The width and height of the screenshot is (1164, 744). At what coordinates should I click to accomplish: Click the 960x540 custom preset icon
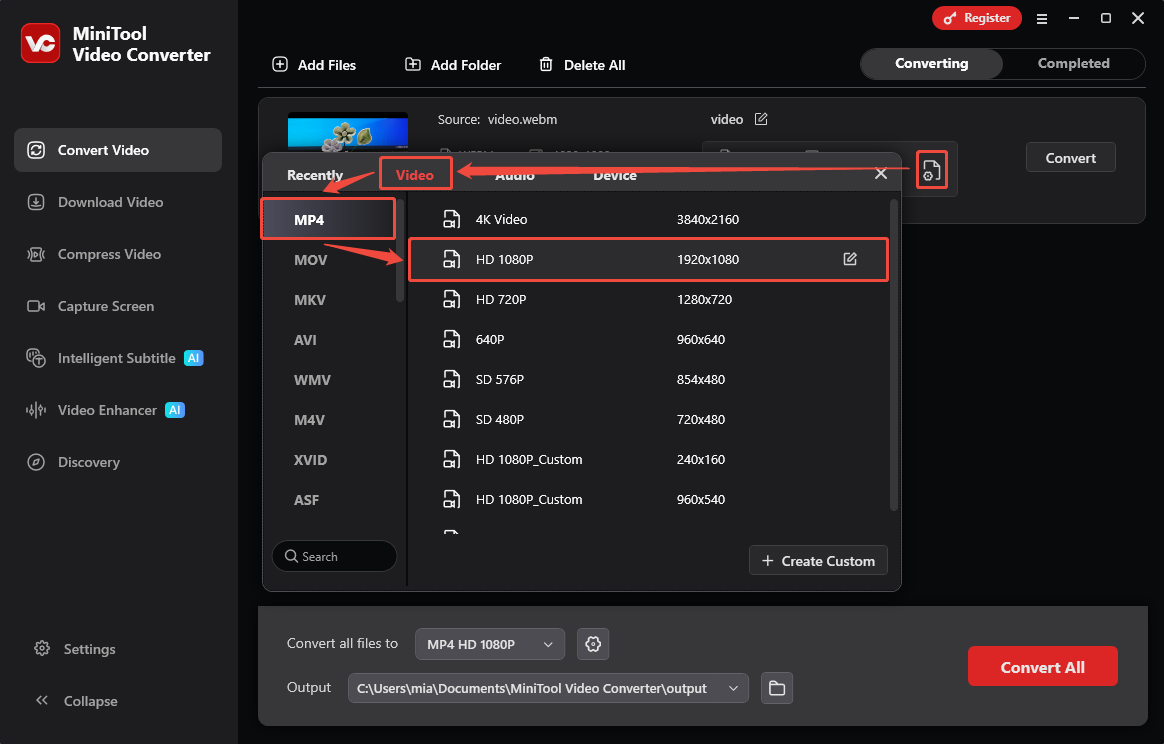click(451, 500)
